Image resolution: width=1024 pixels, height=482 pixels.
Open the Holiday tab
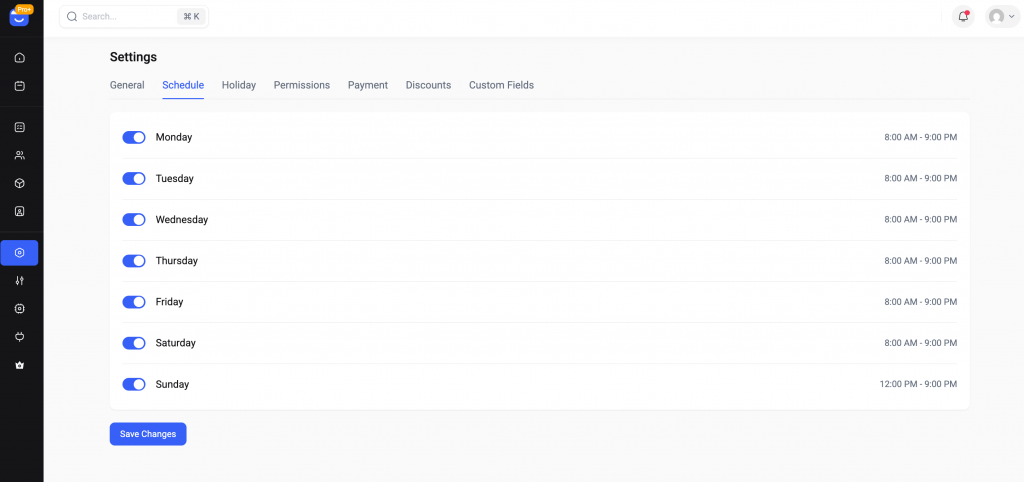[x=239, y=85]
